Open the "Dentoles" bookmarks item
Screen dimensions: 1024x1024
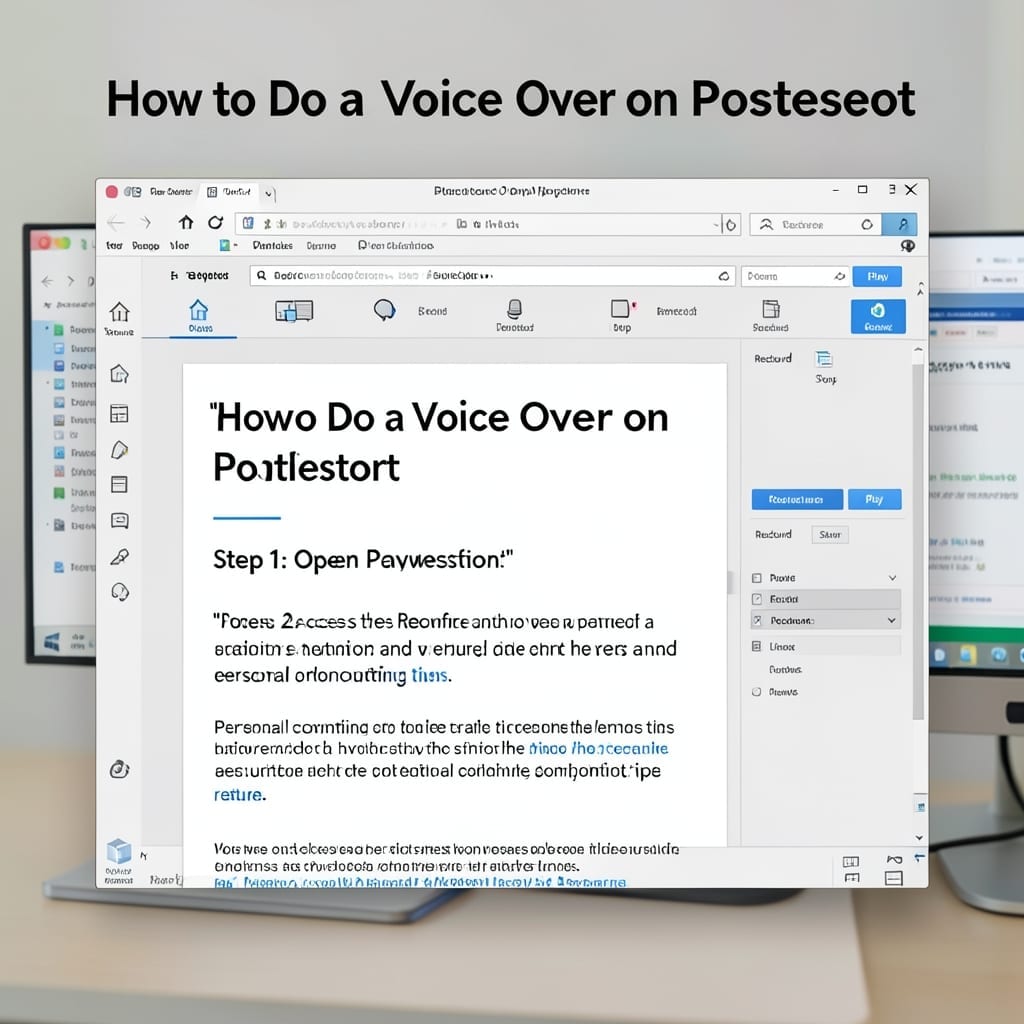pos(272,246)
